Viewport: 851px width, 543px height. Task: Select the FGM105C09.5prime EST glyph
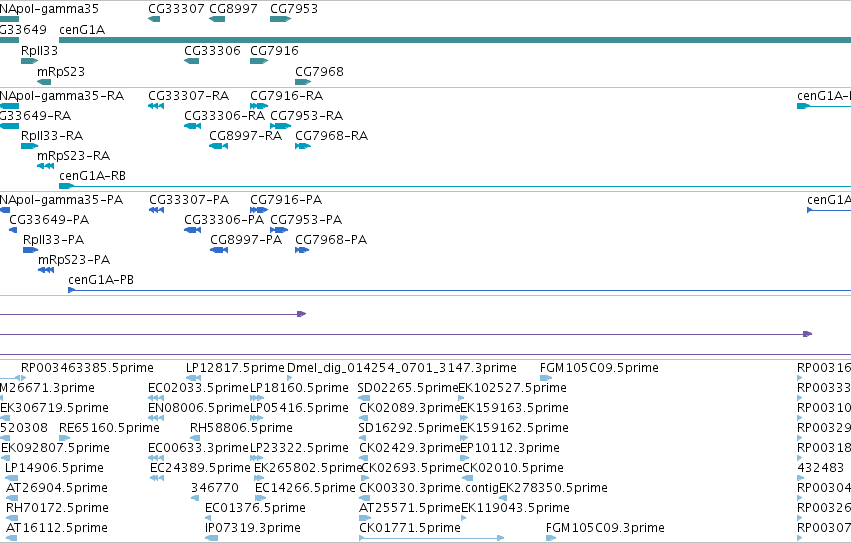546,378
